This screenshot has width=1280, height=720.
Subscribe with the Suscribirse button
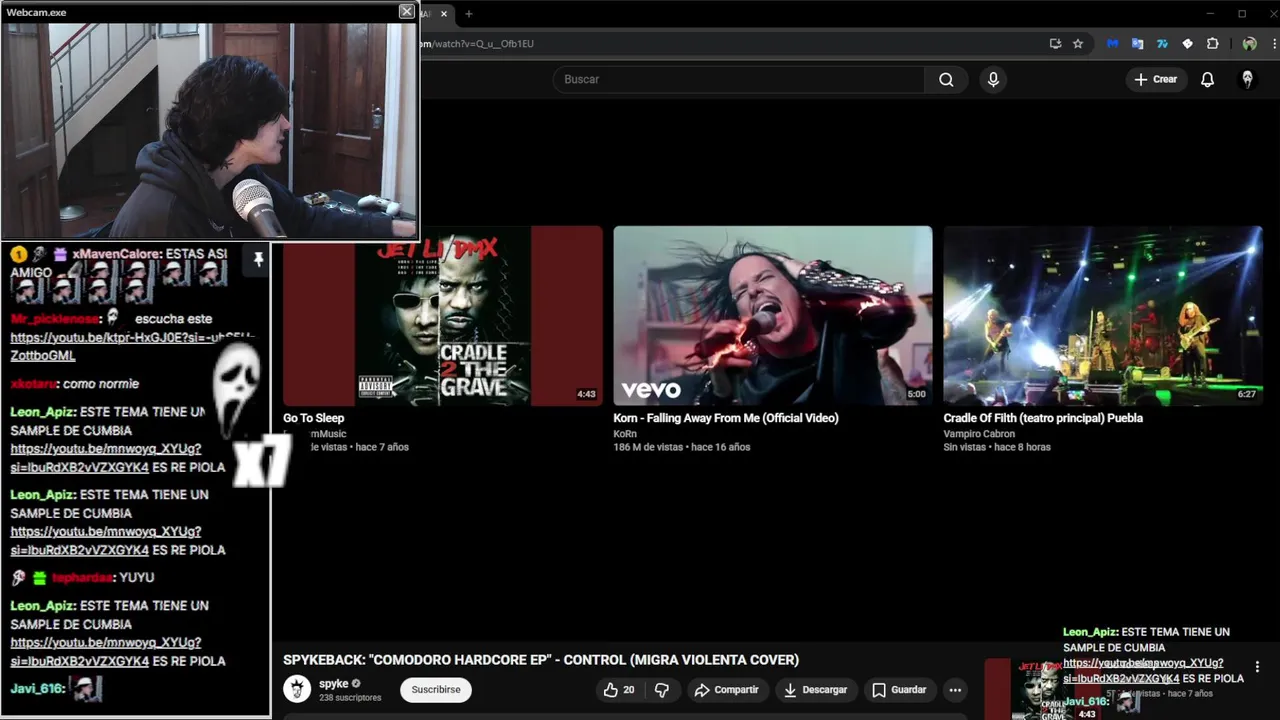coord(436,689)
